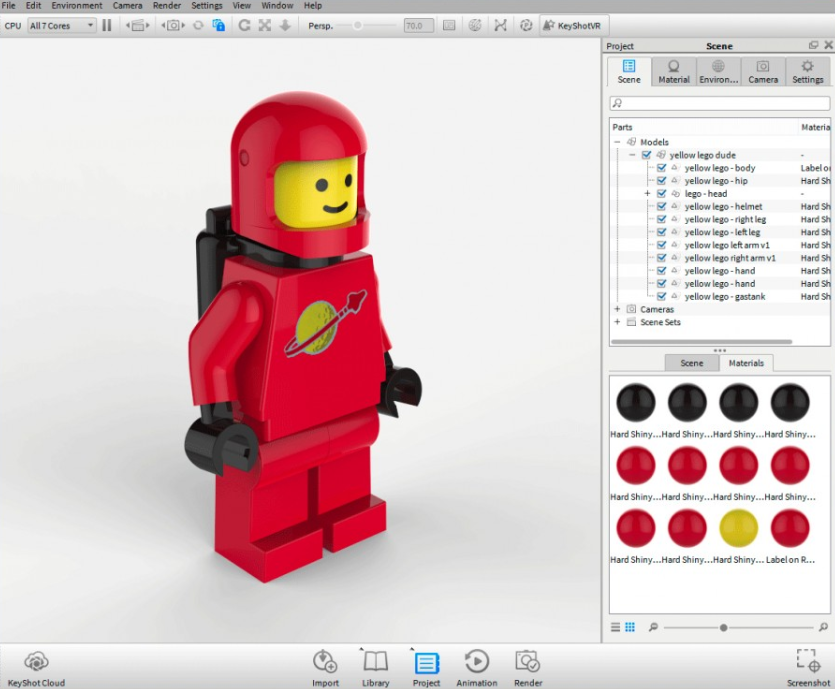Select the yellow Hard Shiny material swatch
835x689 pixels.
[738, 528]
